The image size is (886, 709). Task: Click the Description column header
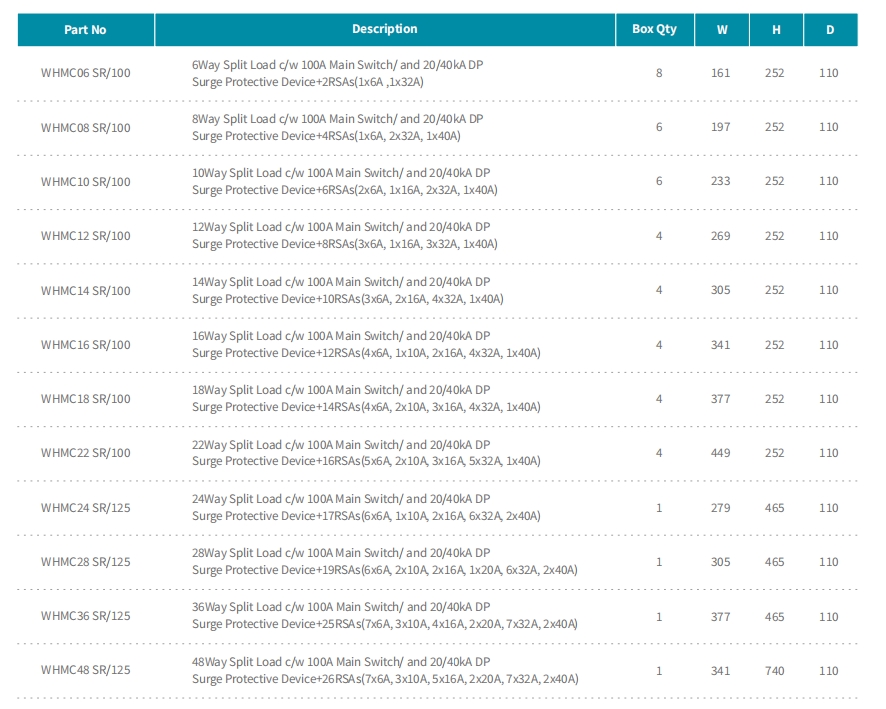pyautogui.click(x=385, y=29)
